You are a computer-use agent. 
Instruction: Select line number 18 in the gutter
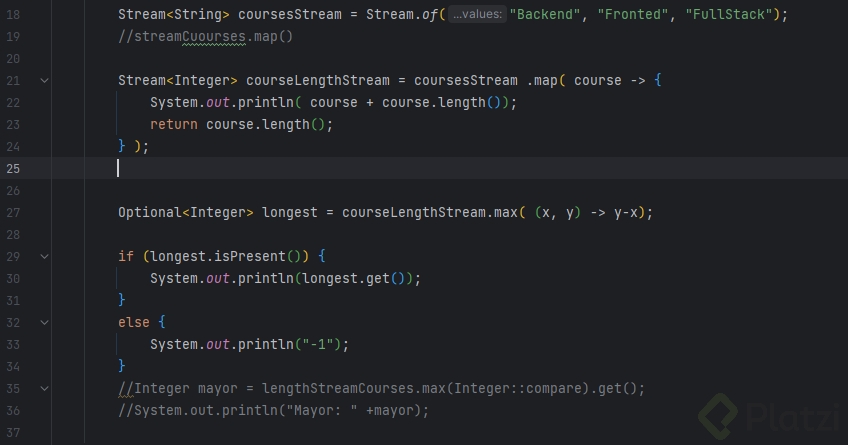[13, 15]
